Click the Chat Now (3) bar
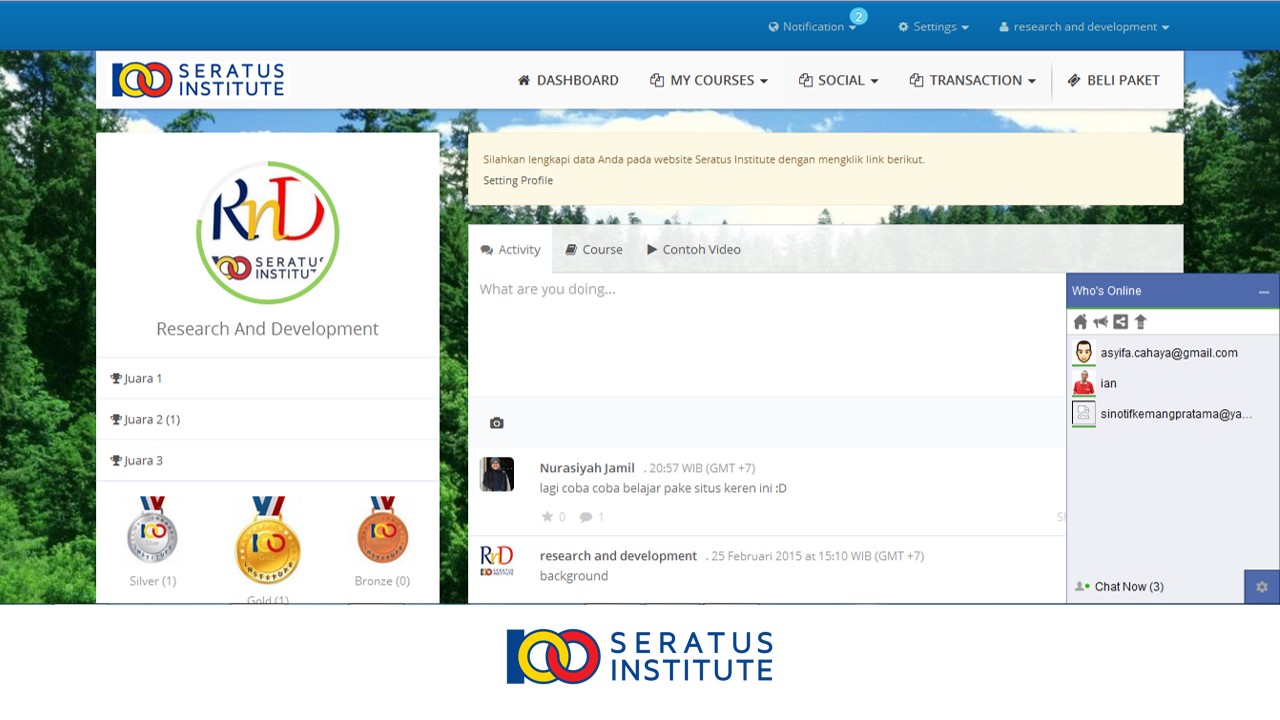This screenshot has height=720, width=1280. pyautogui.click(x=1155, y=587)
